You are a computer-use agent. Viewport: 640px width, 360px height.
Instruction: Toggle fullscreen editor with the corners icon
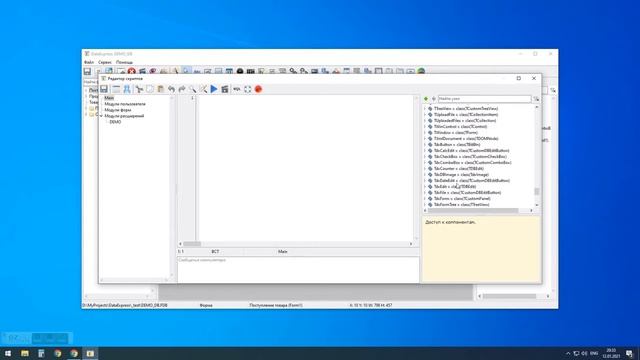coord(247,89)
